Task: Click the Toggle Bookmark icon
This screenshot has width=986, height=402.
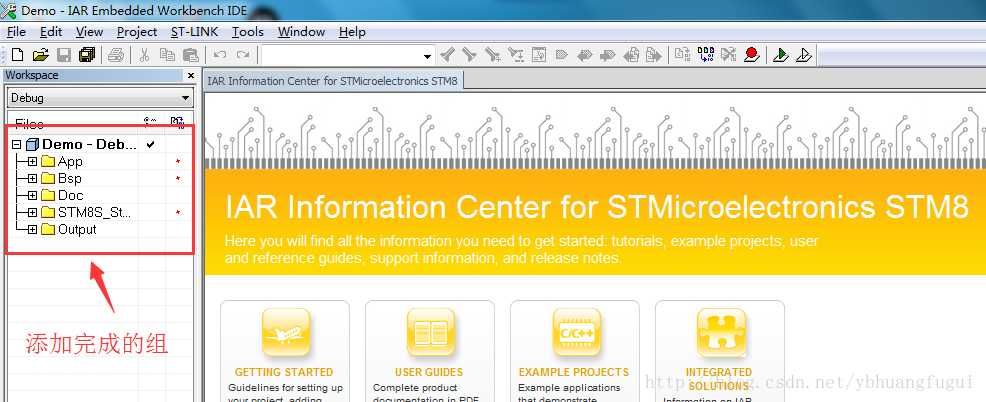Action: 562,55
